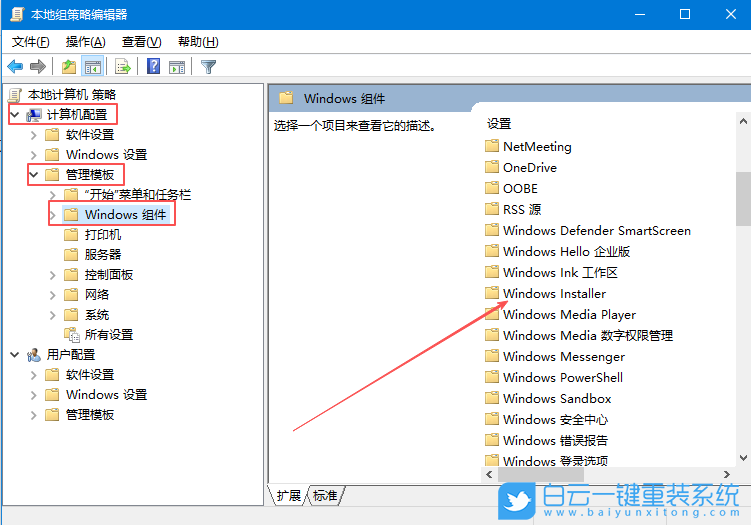Select Windows 设置 under 用户配置

point(106,395)
